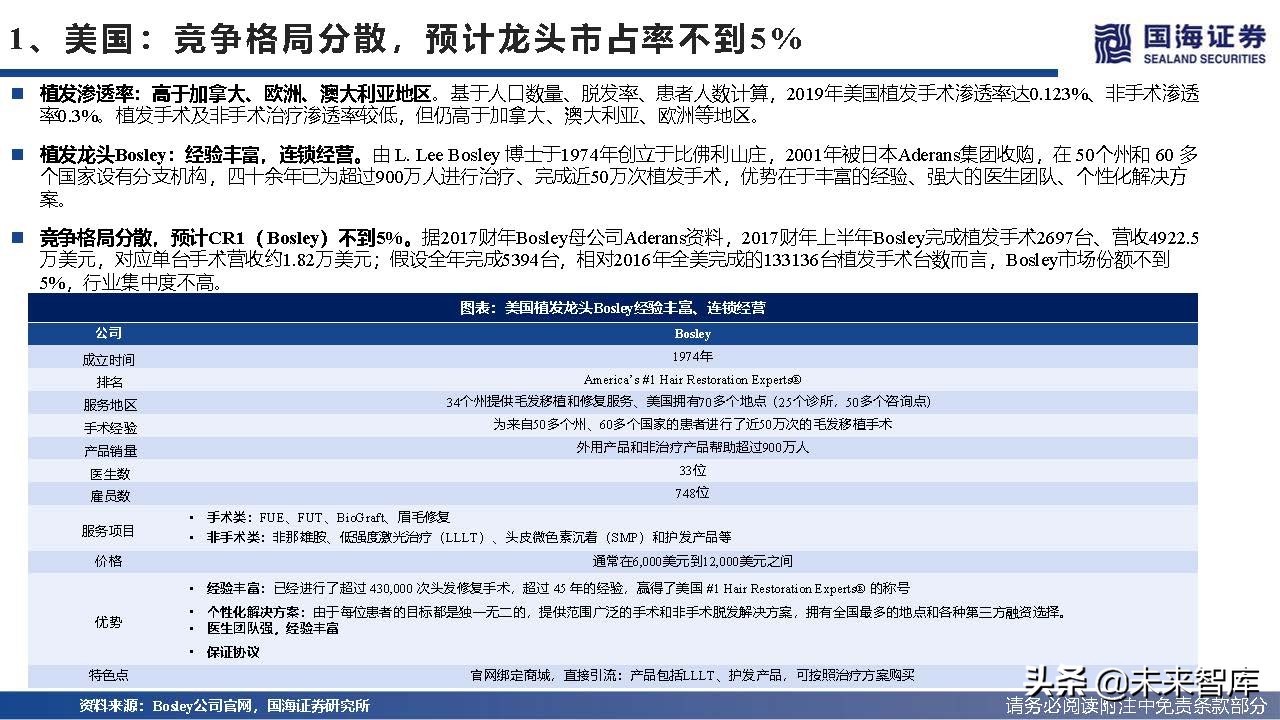Select the Bosley column header cell

[692, 333]
